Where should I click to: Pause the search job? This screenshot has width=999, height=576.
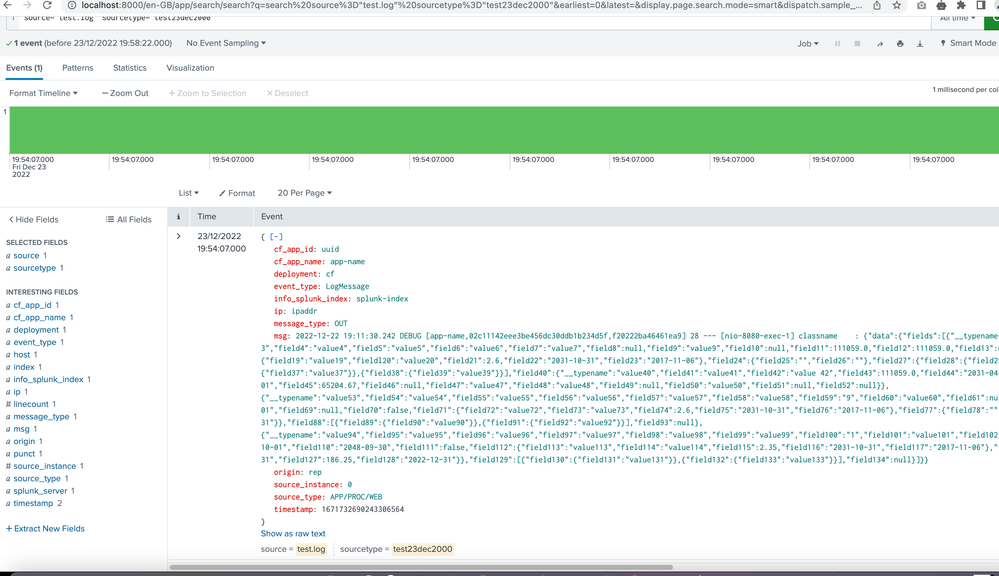click(x=838, y=44)
